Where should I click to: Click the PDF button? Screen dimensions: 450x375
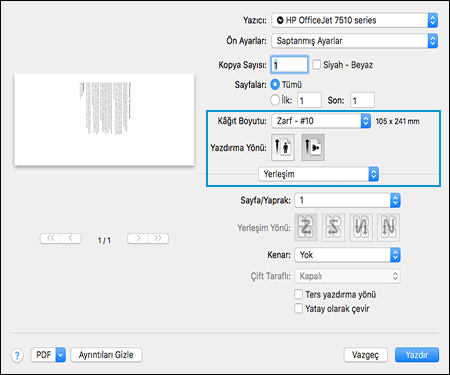click(44, 355)
